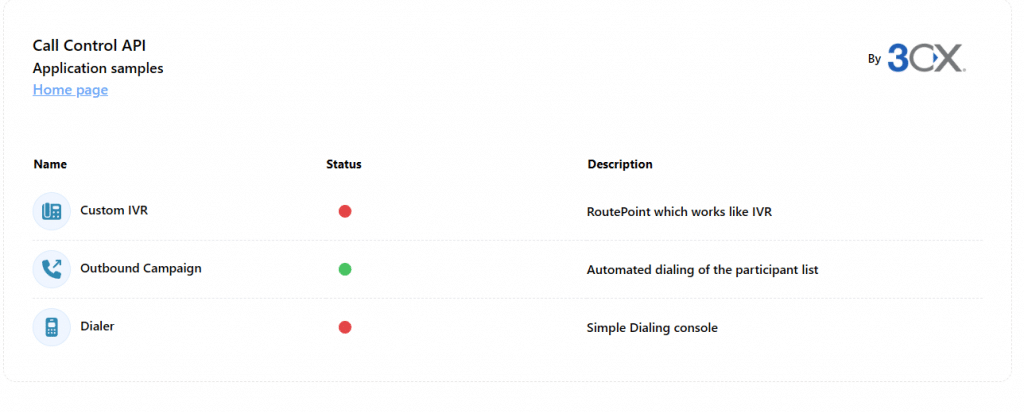This screenshot has width=1024, height=413.
Task: Click the red status dot for Custom IVR
Action: pos(345,211)
